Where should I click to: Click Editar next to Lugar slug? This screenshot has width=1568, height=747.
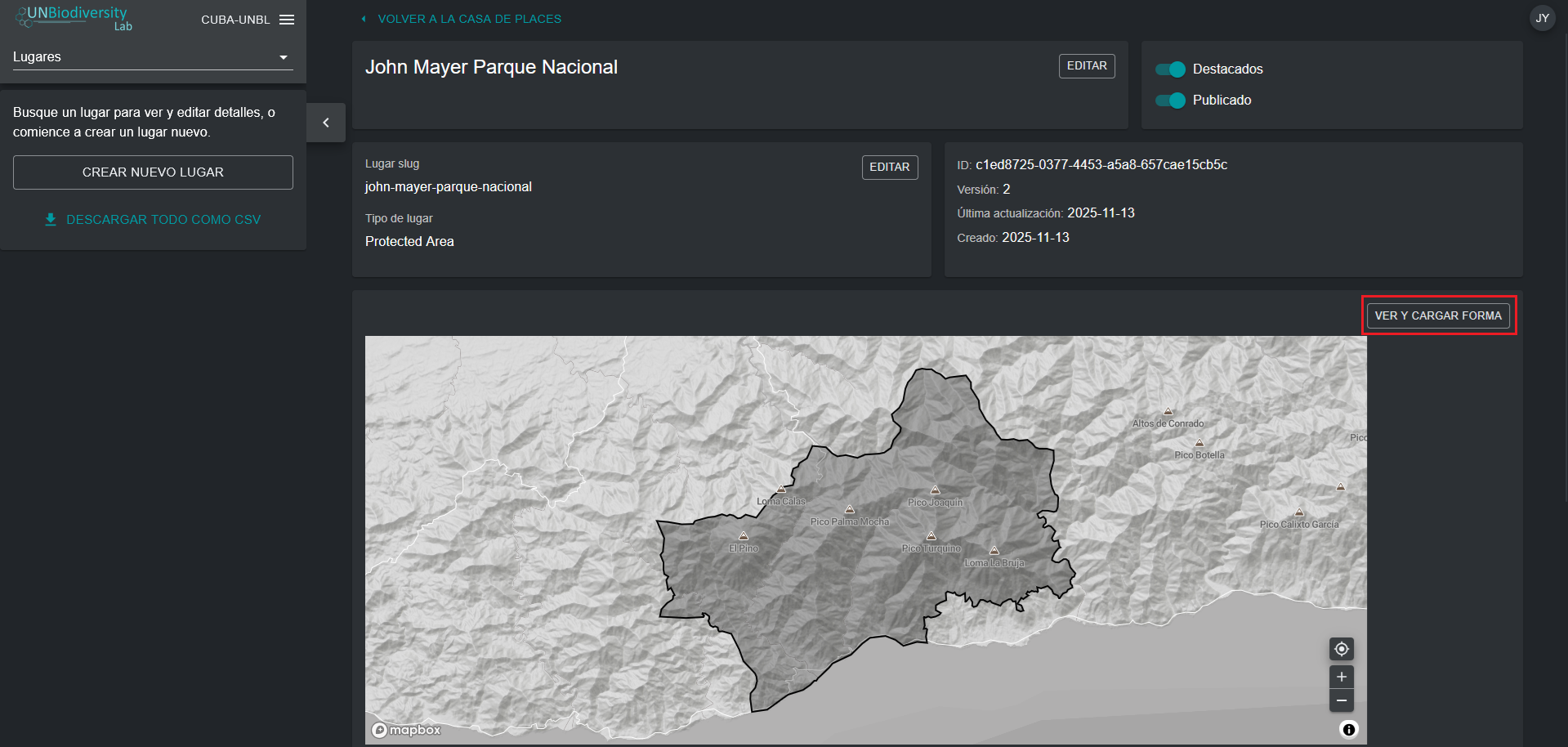tap(889, 168)
